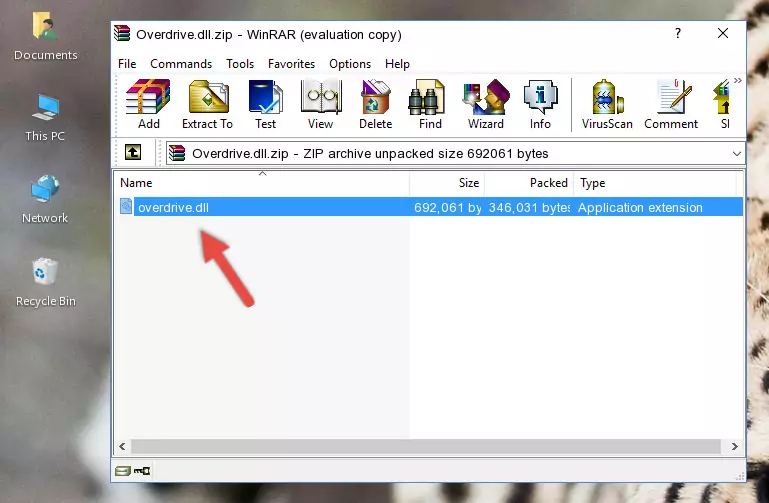Click the drive icon in status bar
This screenshot has height=503, width=769.
(123, 471)
